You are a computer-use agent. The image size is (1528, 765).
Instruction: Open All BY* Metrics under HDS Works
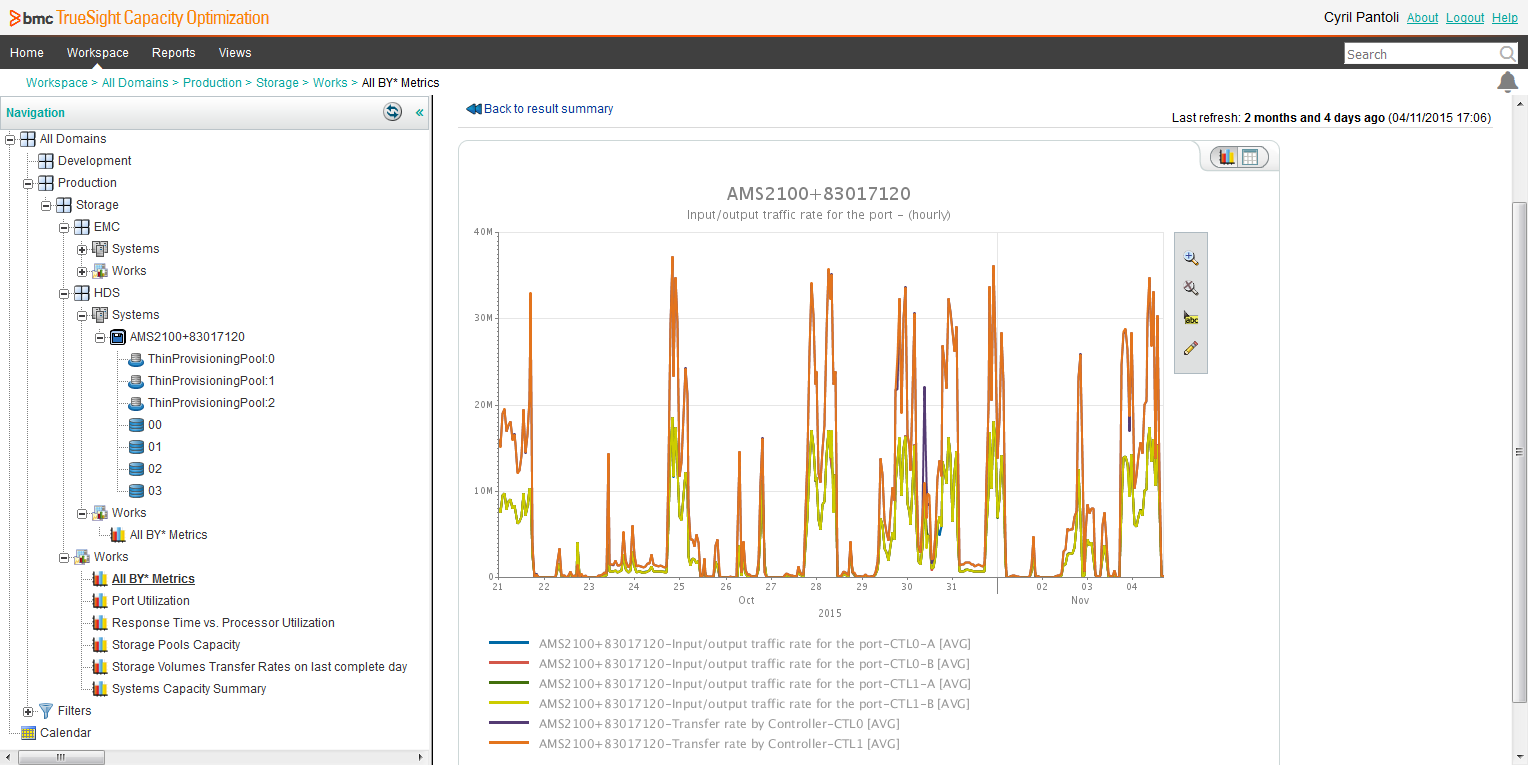[168, 535]
